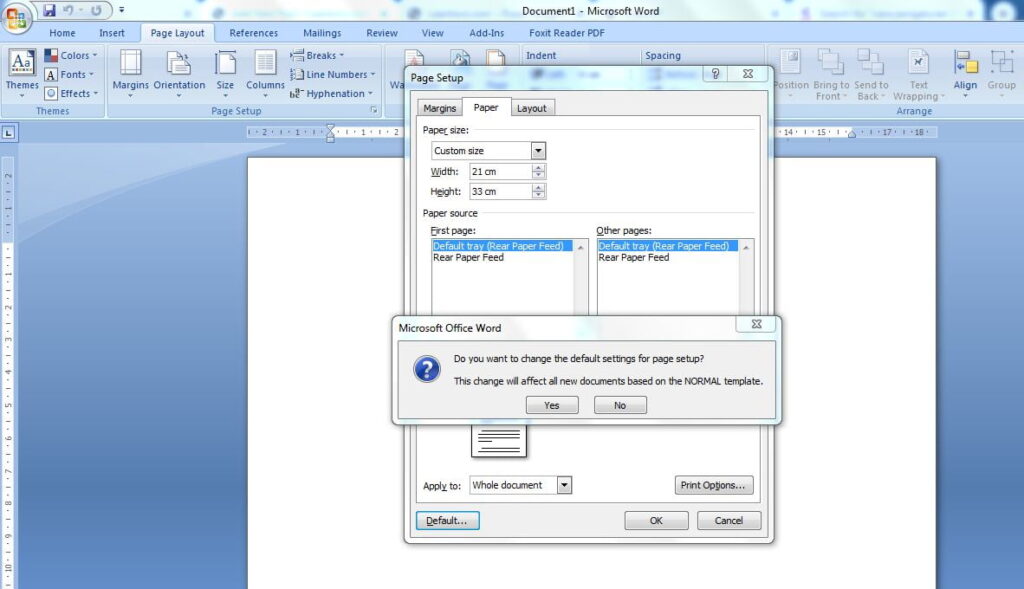Switch to the Home ribbon tab
Screen dimensions: 1024x589
coord(62,33)
